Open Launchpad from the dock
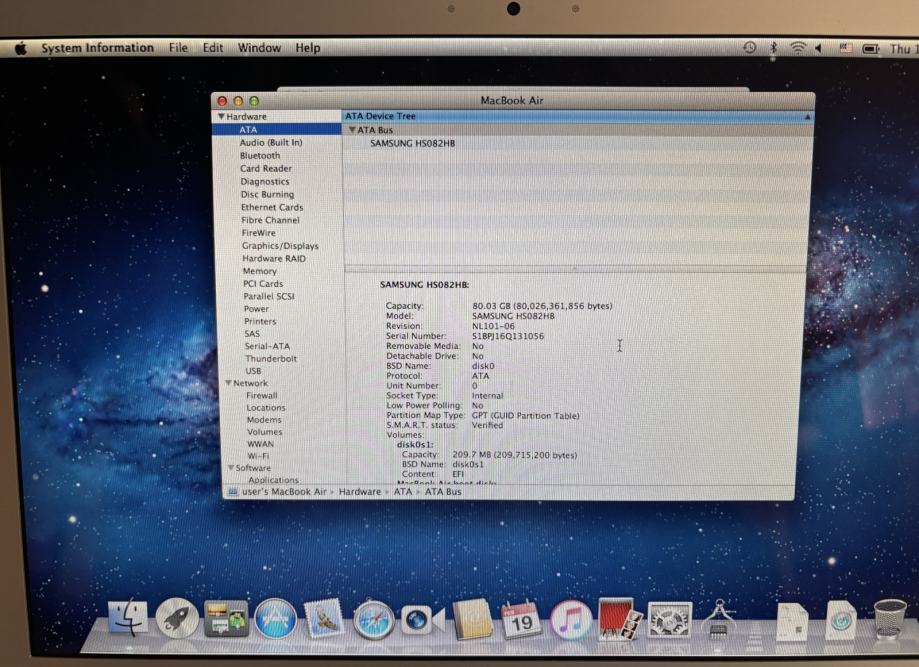The height and width of the screenshot is (667, 919). [177, 619]
